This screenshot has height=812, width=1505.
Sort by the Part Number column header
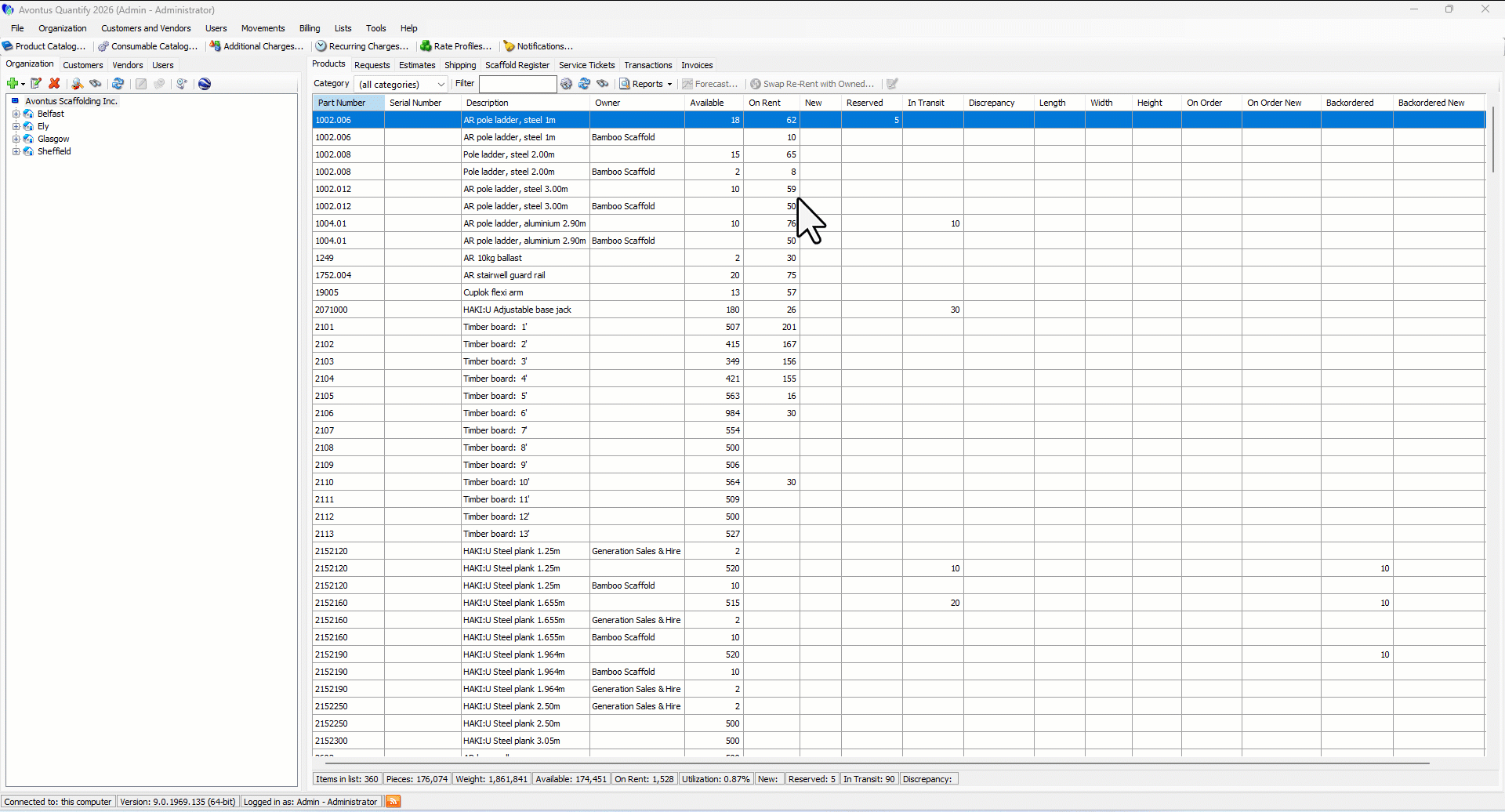[x=348, y=103]
